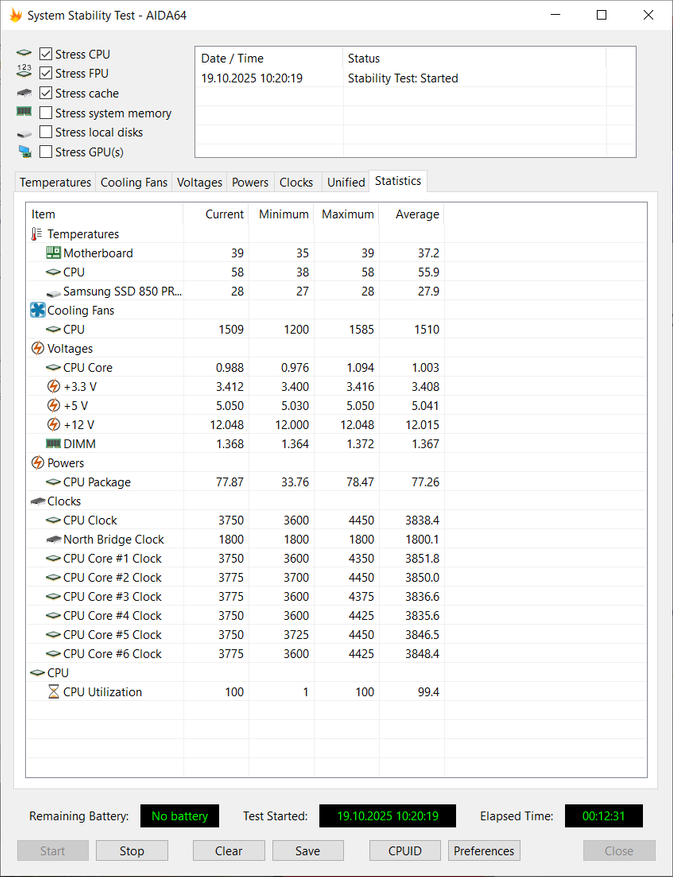Open the Unified tab
673x877 pixels.
coord(346,182)
